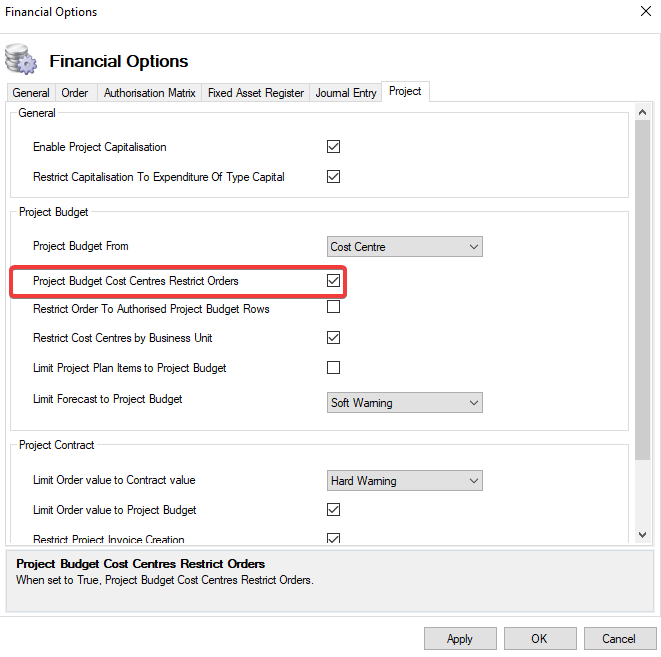The width and height of the screenshot is (661, 657).
Task: Open the Fixed Asset Register tab
Action: (x=256, y=93)
